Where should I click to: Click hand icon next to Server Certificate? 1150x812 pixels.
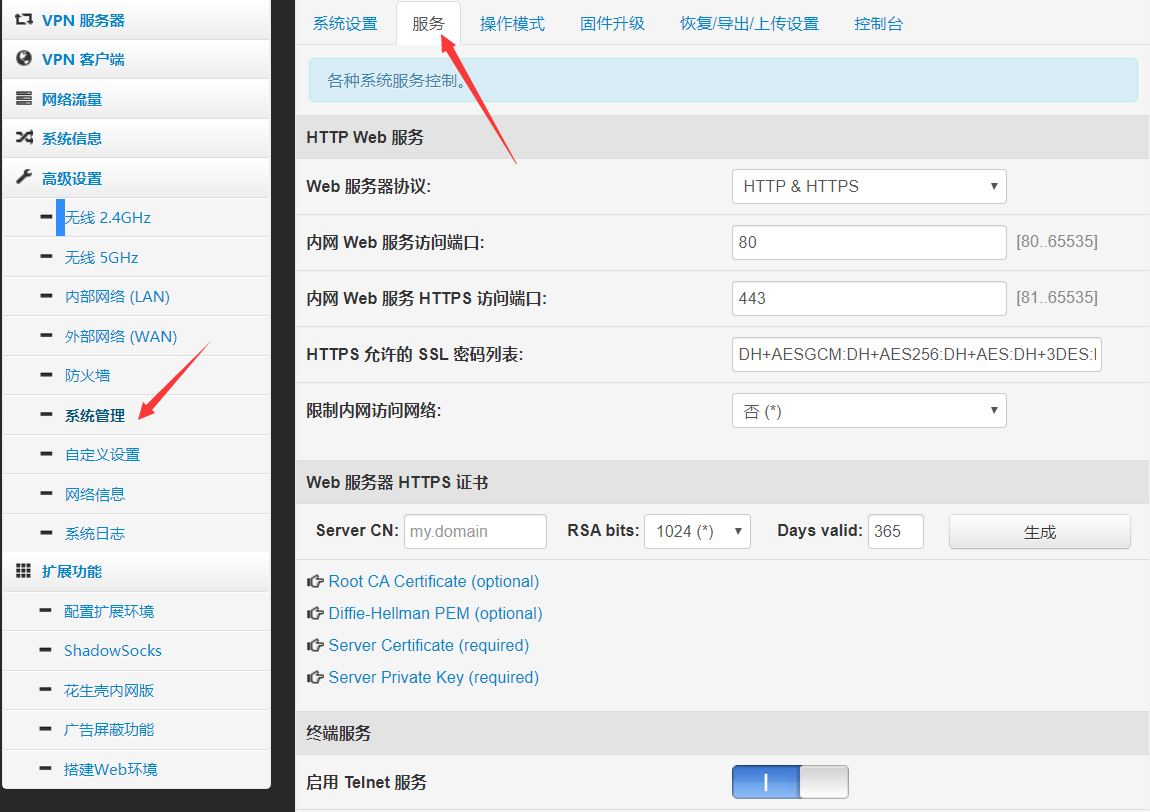click(x=315, y=645)
